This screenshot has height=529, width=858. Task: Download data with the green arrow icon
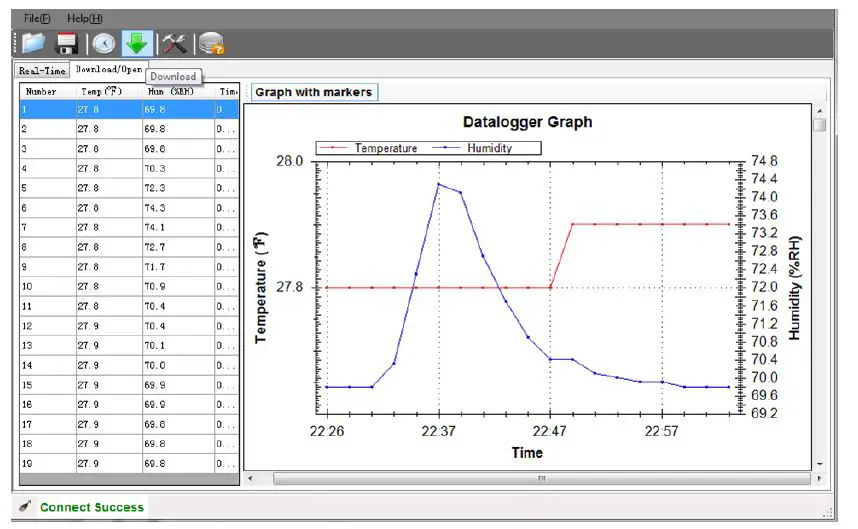pos(137,43)
